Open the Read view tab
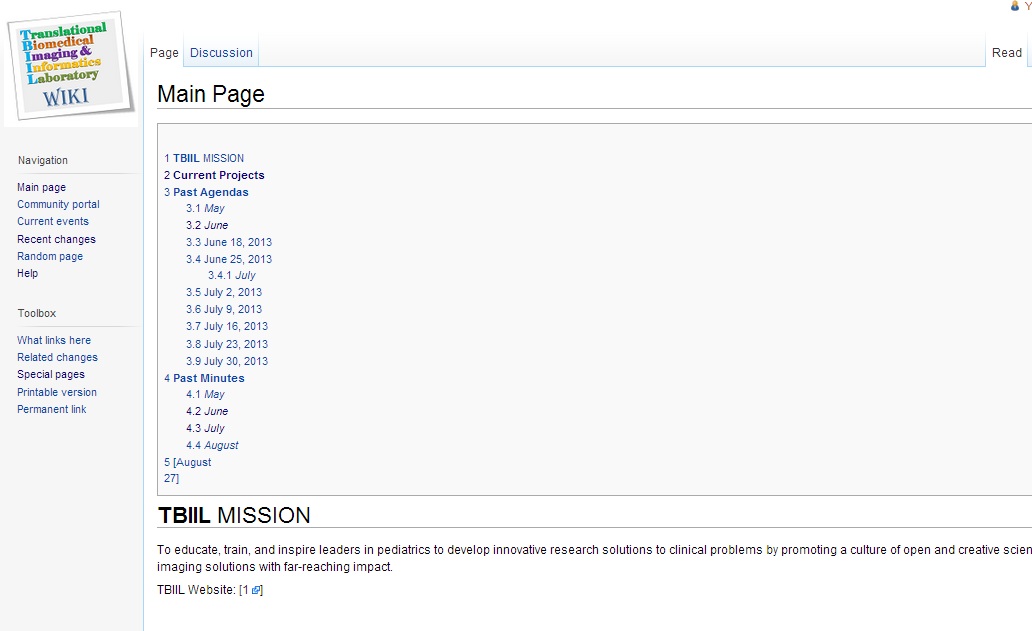This screenshot has height=631, width=1032. [1006, 53]
